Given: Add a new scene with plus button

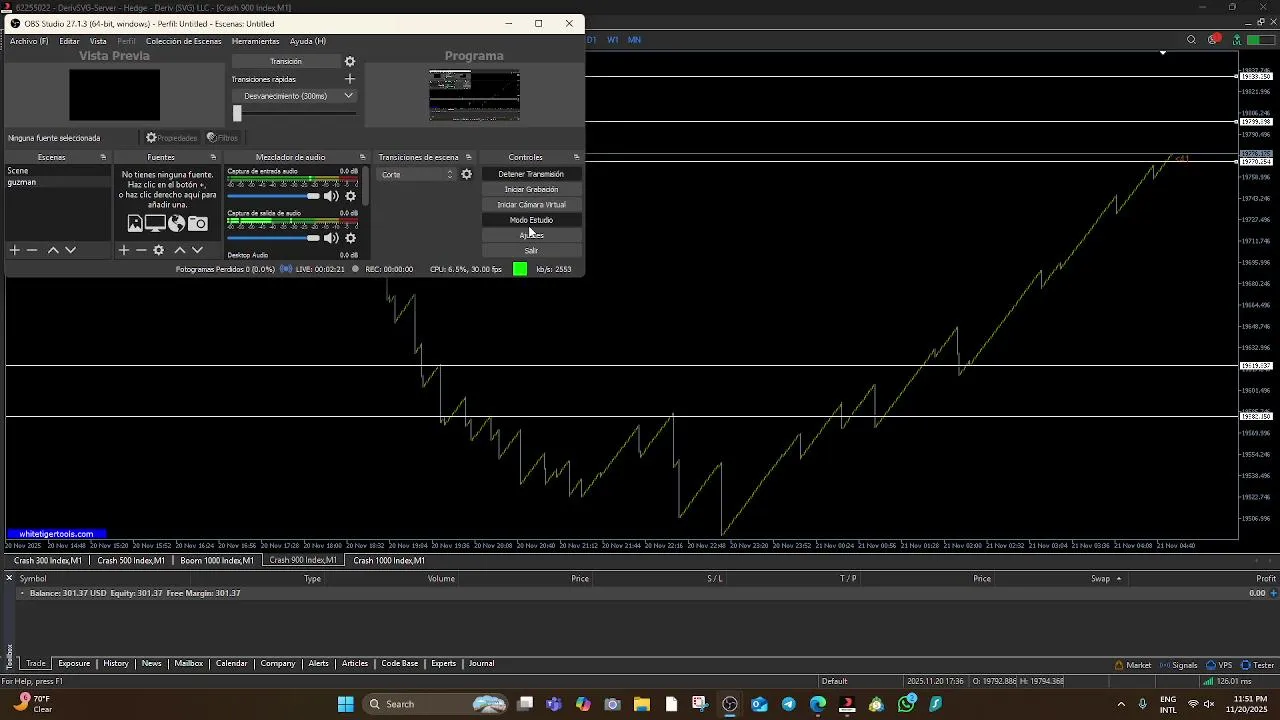Looking at the screenshot, I should click(x=15, y=250).
